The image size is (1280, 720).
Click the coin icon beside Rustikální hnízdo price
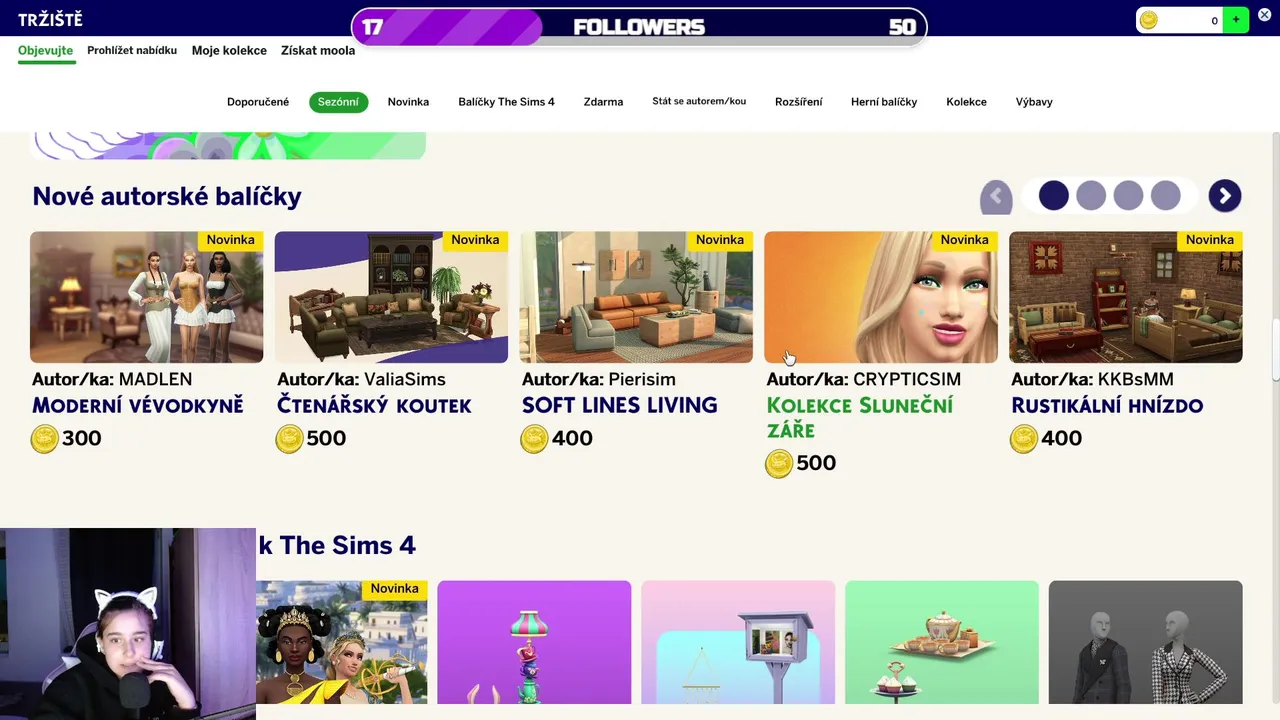tap(1023, 439)
